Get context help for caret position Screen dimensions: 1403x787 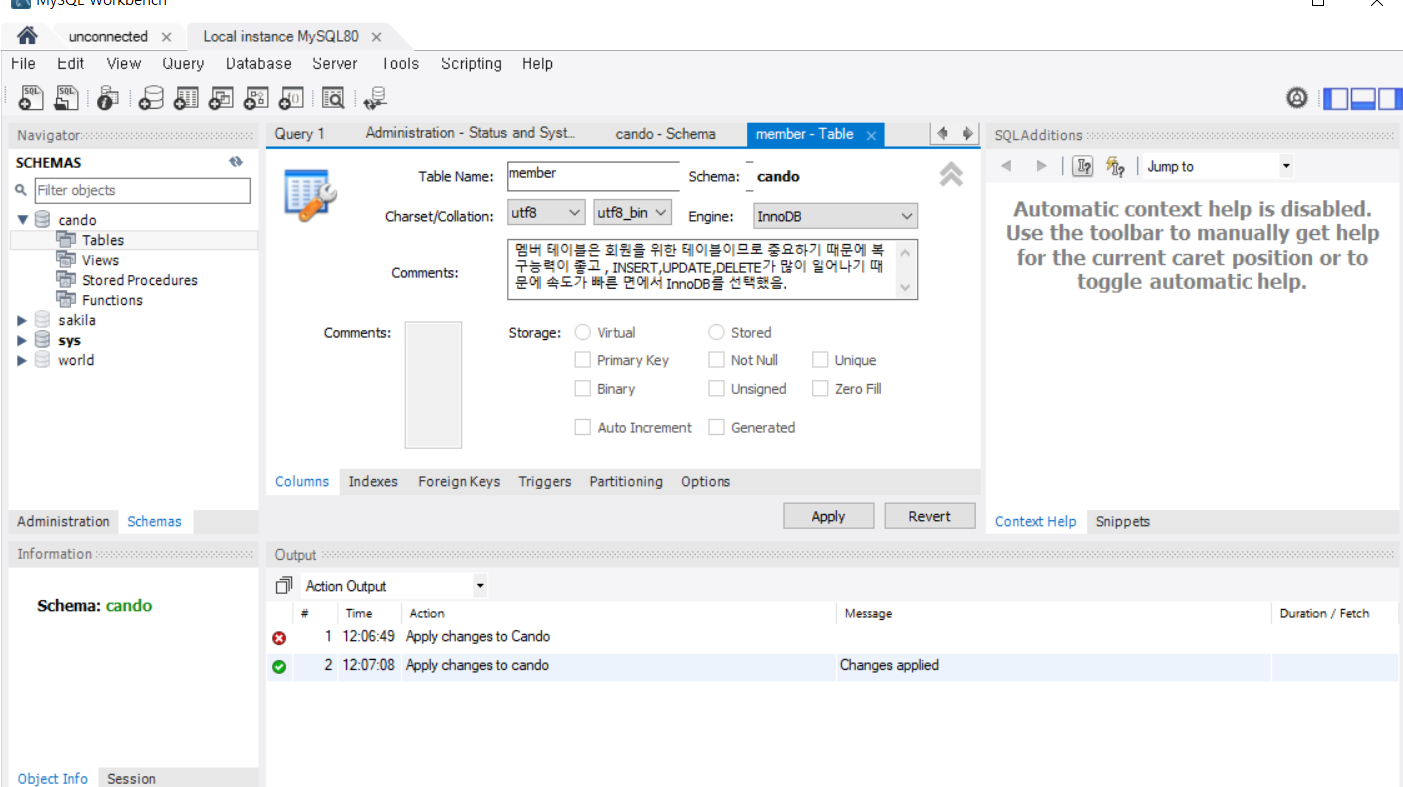tap(1082, 167)
